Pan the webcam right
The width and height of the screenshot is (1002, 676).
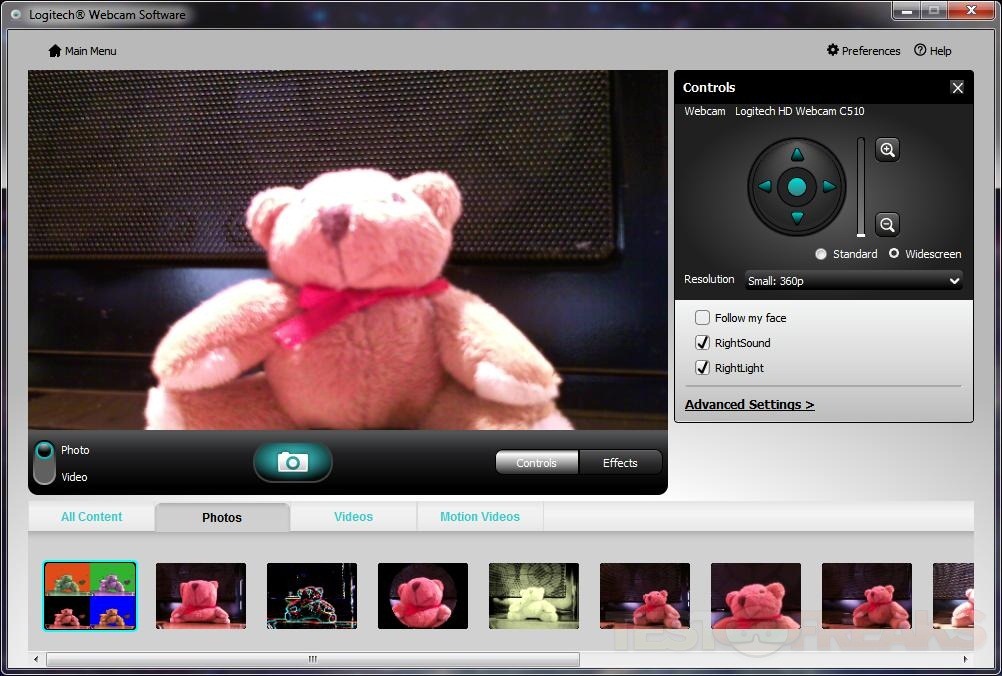click(828, 186)
